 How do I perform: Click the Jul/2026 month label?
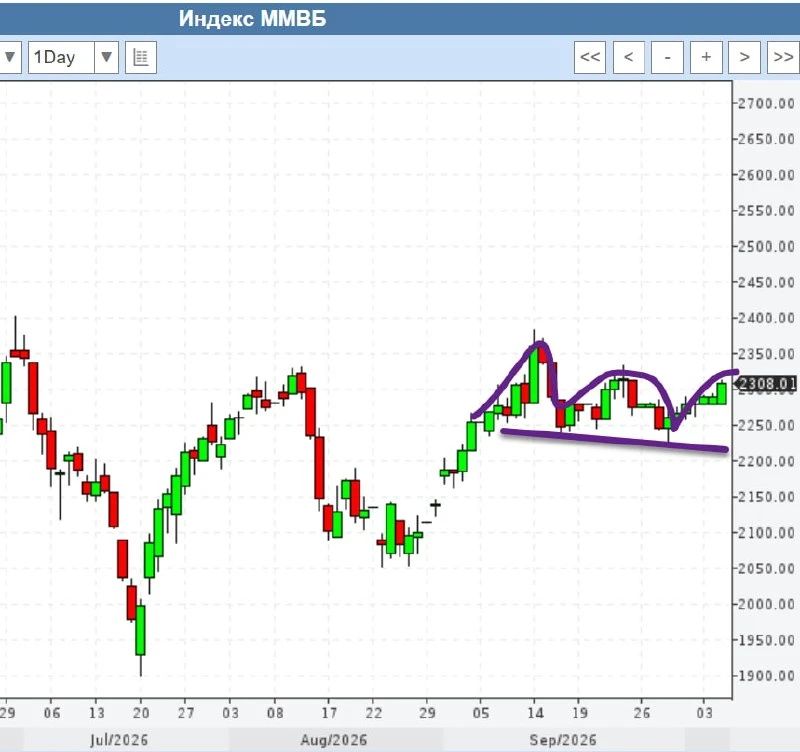119,740
